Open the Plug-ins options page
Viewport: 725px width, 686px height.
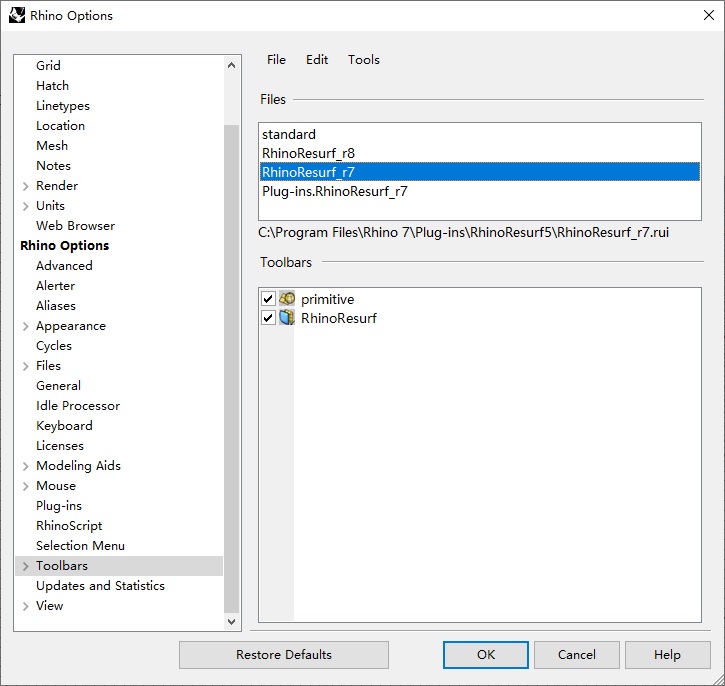coord(59,506)
